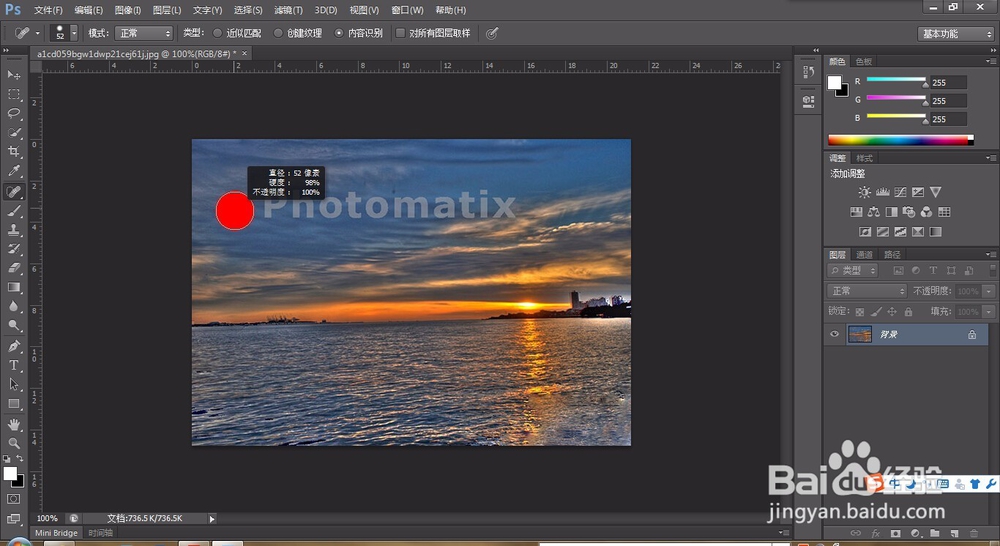Add a Curves adjustment
This screenshot has width=1000, height=546.
(x=900, y=192)
